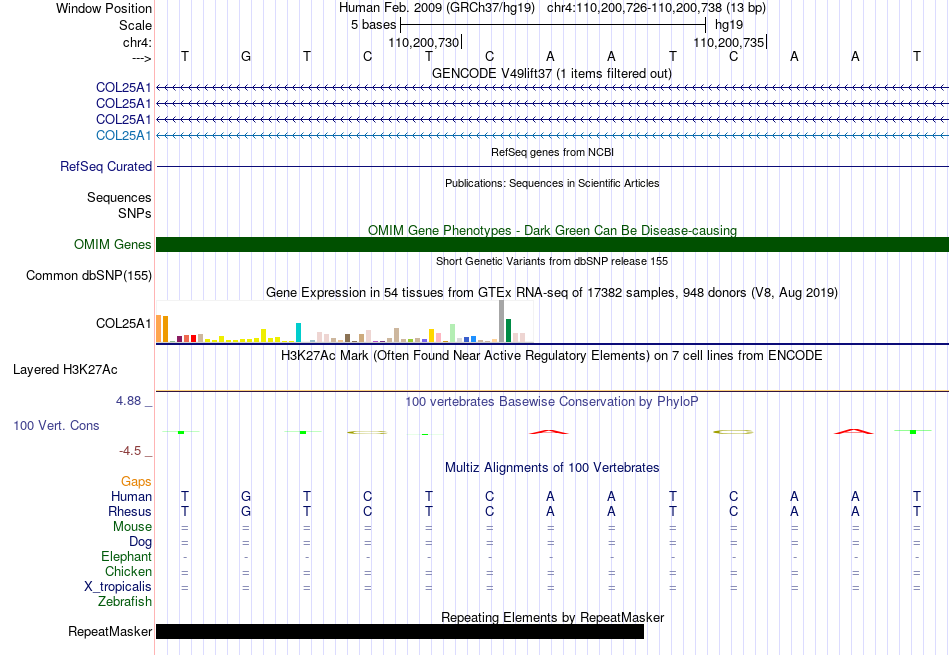Click the dark green bar in GTEx chart
This screenshot has width=950, height=655.
(509, 331)
